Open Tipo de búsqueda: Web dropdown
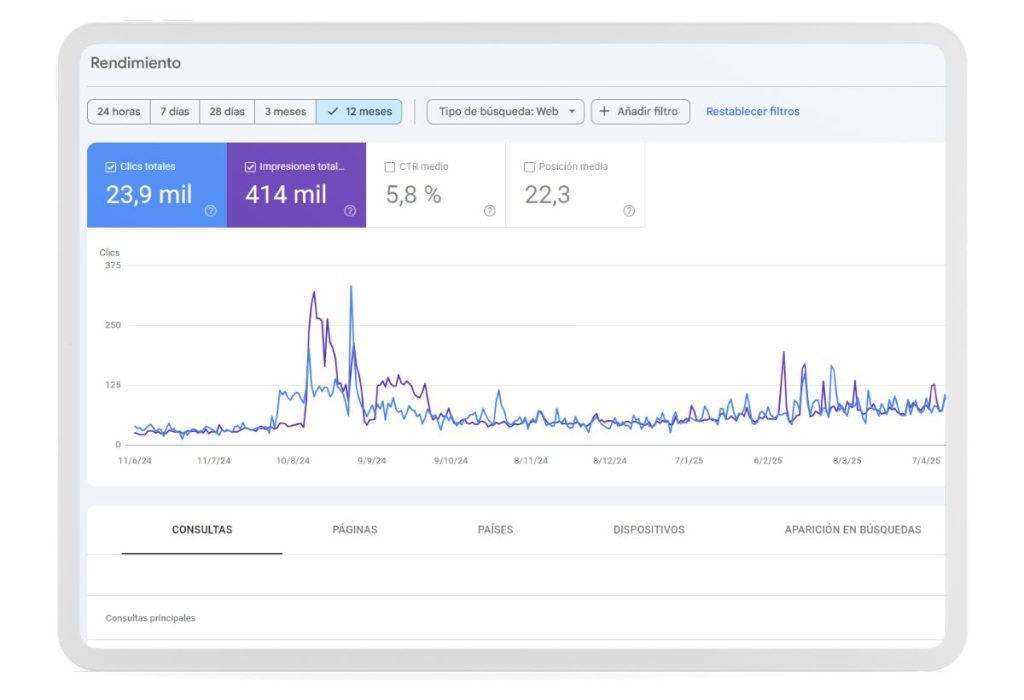Screen dimensions: 1024x700 [x=505, y=112]
